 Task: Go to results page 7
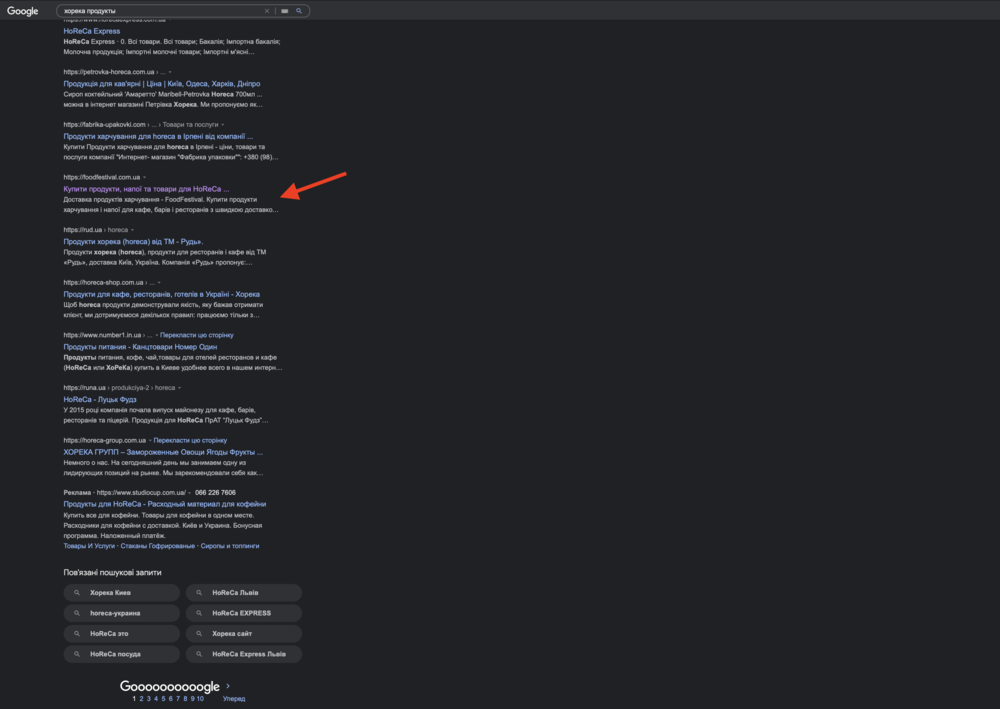178,699
